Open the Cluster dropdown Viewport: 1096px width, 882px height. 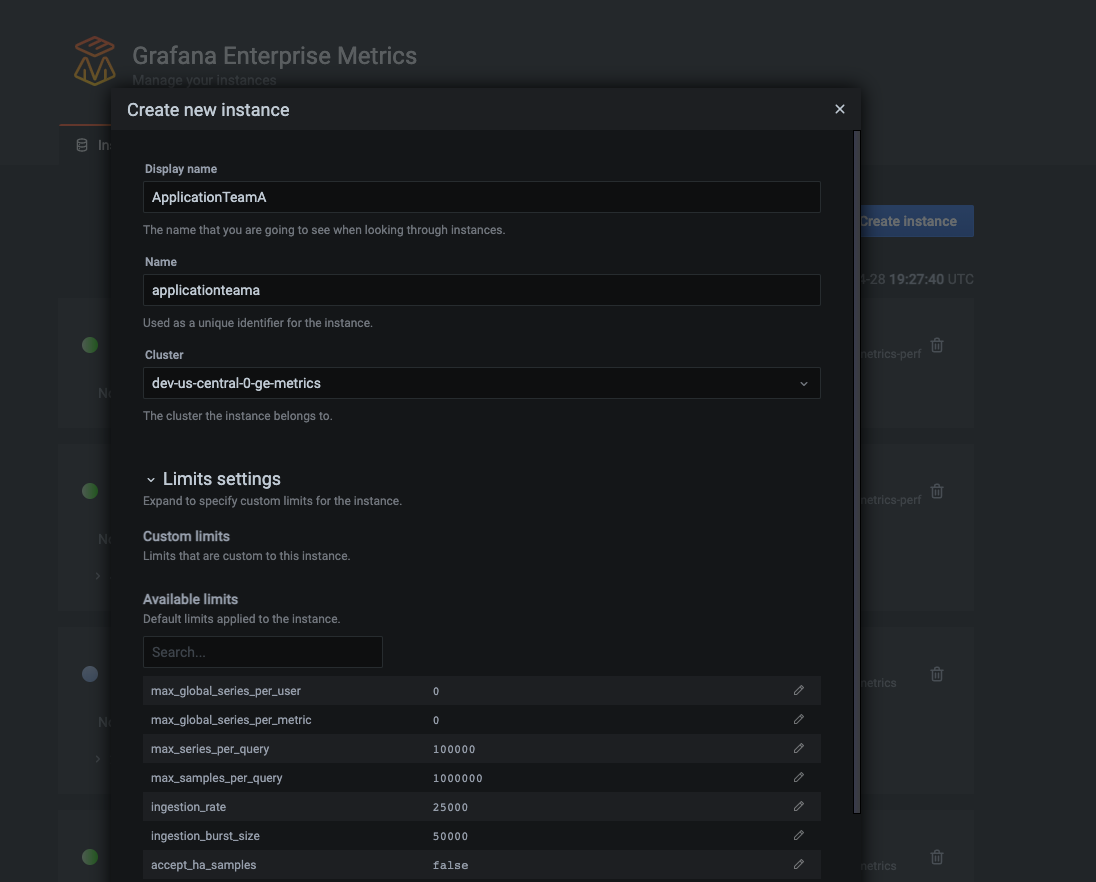click(481, 383)
